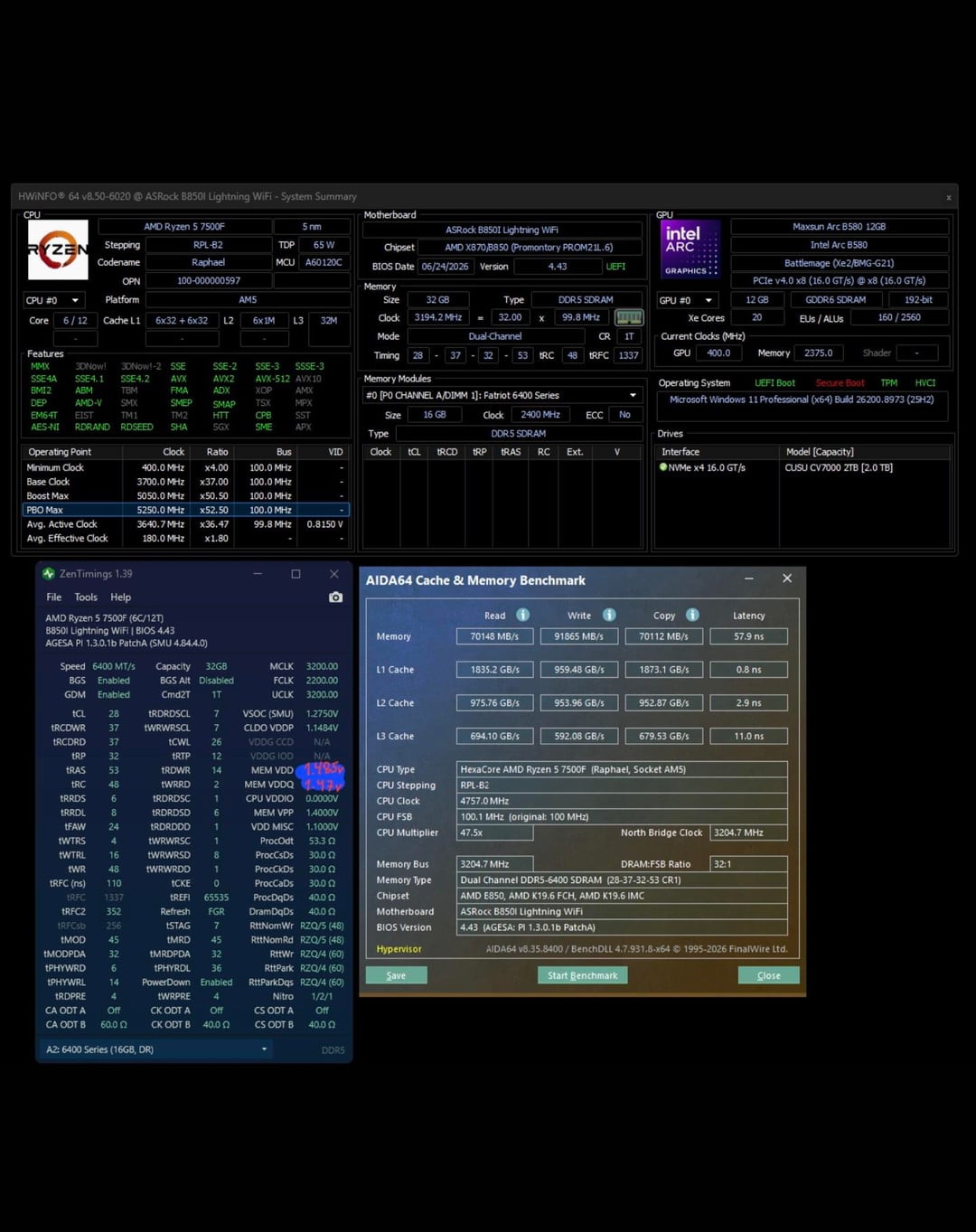Click the UEFI Boot label
Image resolution: width=976 pixels, height=1232 pixels.
click(774, 383)
